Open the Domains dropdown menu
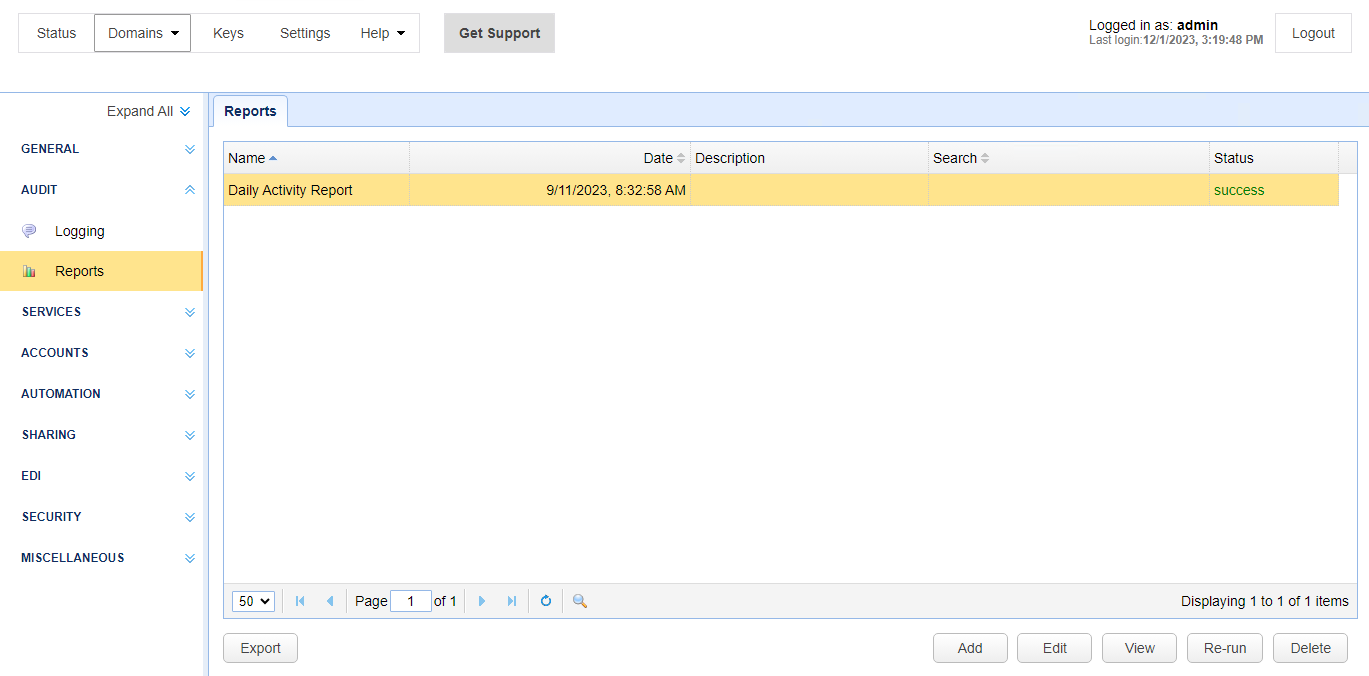 (142, 33)
